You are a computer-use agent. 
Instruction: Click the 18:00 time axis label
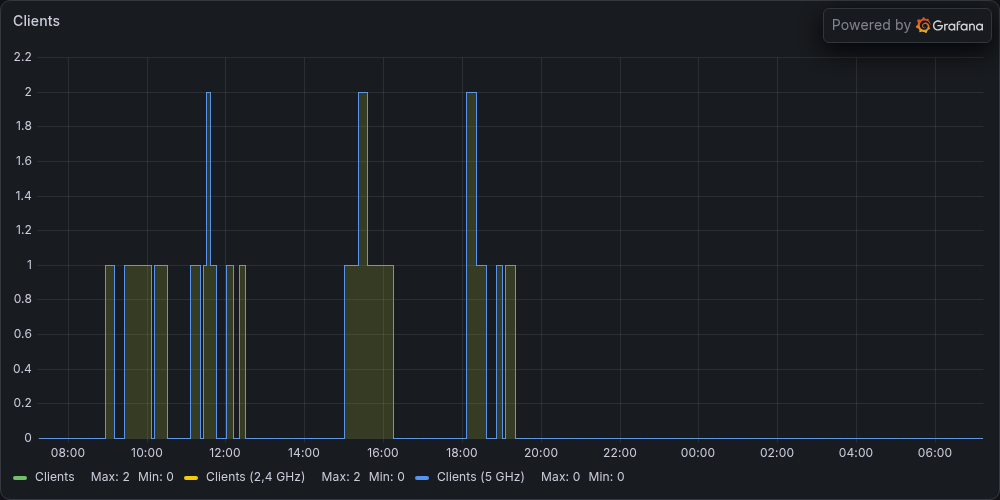[x=462, y=453]
